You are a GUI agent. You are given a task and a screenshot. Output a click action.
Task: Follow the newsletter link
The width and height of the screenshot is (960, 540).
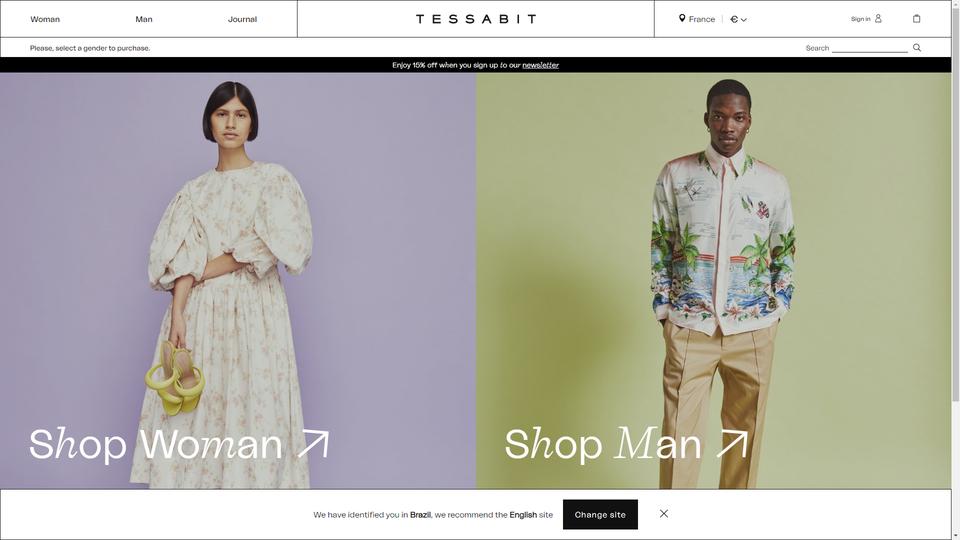click(541, 65)
